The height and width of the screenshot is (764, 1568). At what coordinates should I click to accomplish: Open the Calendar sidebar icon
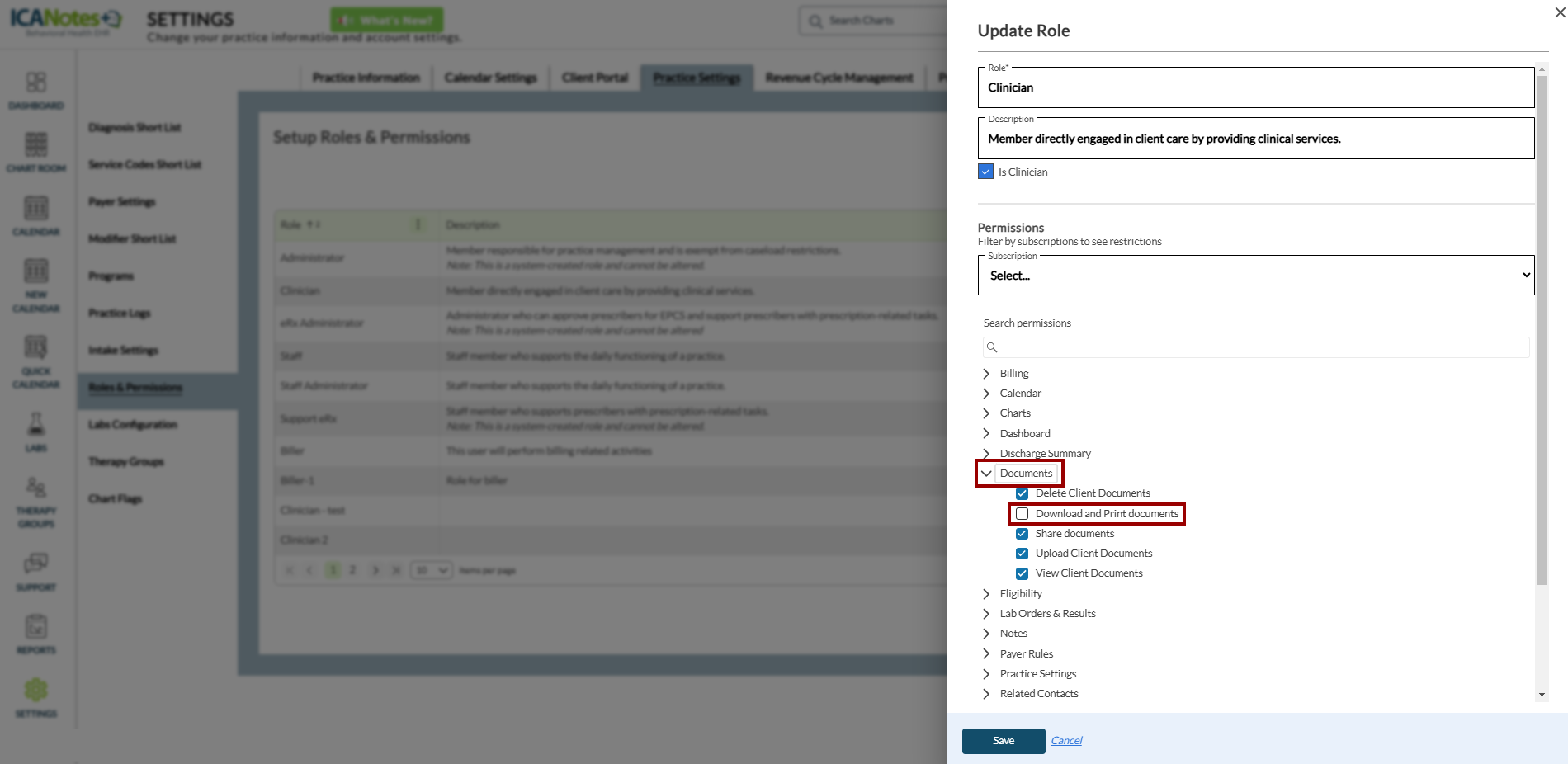35,209
